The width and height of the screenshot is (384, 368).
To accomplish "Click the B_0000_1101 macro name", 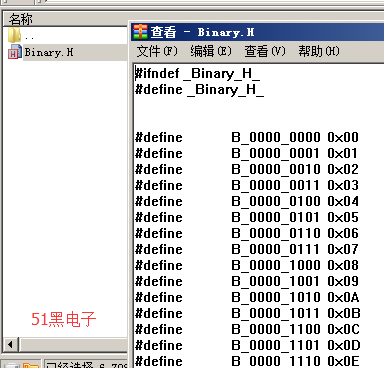I will 276,346.
